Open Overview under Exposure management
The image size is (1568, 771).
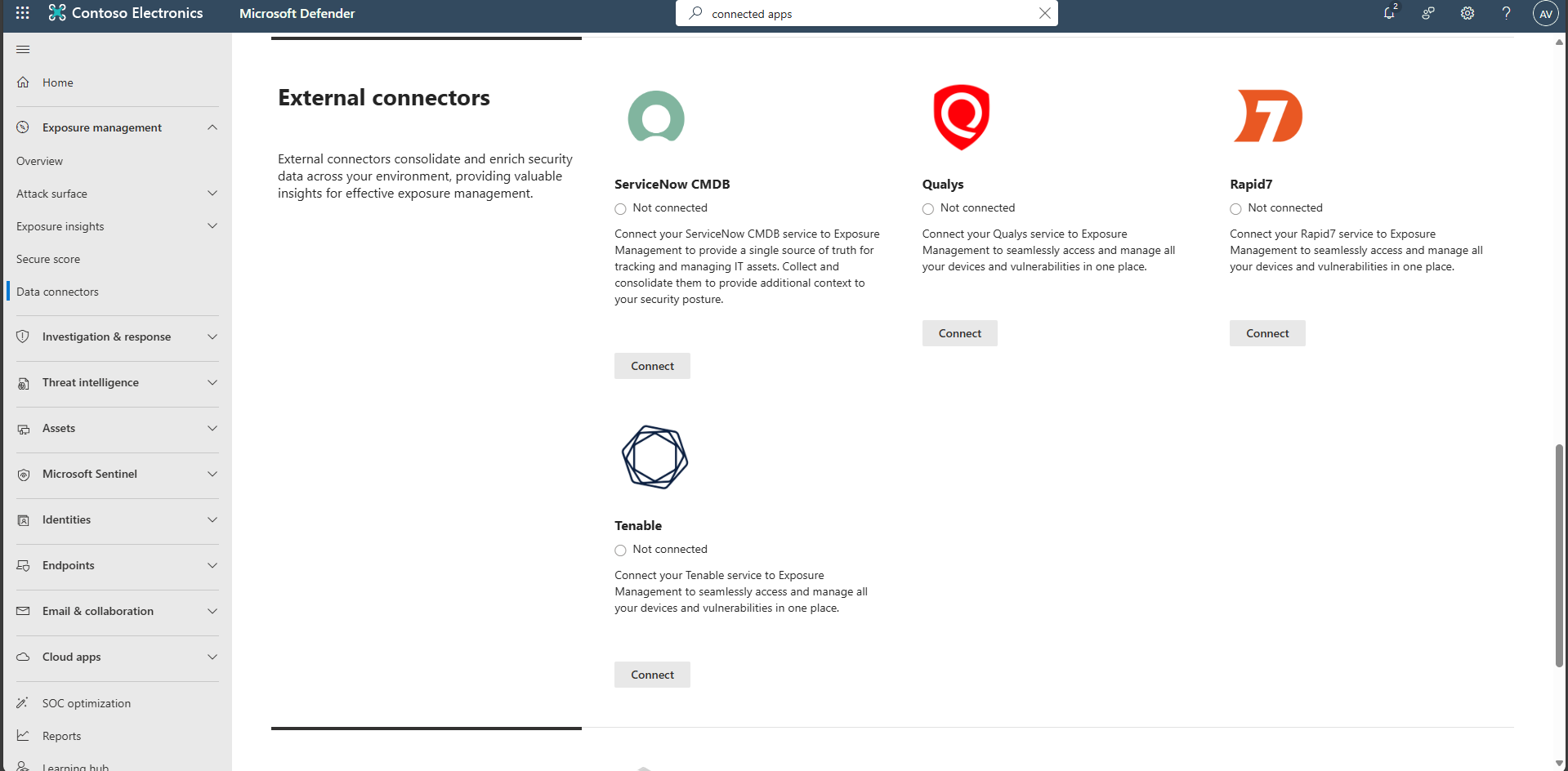pos(39,161)
